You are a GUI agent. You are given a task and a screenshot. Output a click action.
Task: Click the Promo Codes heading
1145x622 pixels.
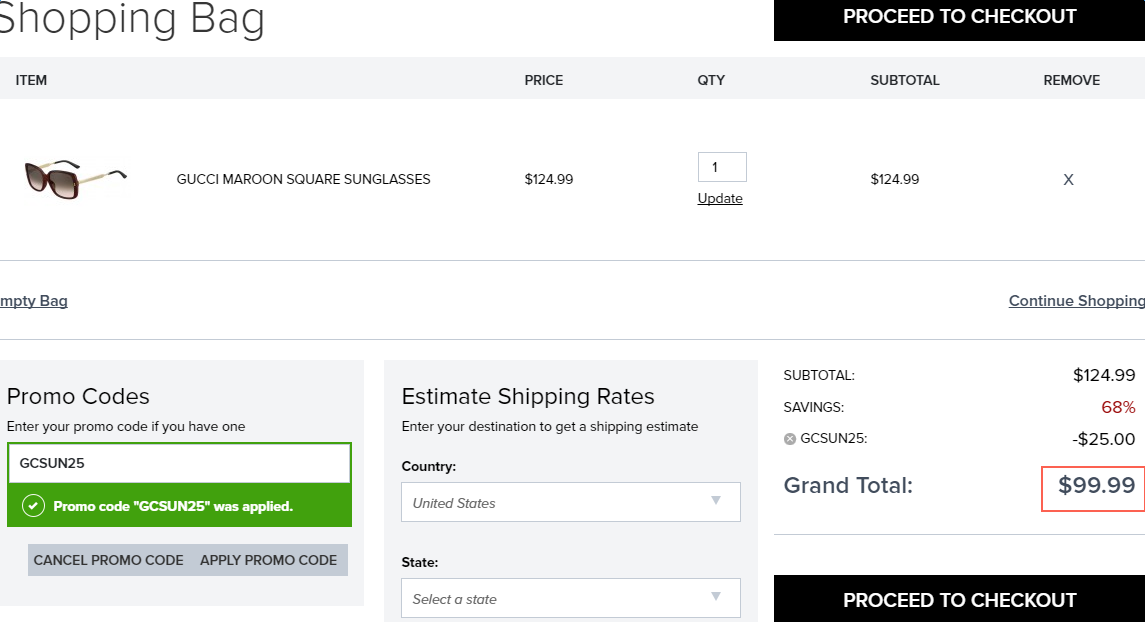tap(78, 396)
